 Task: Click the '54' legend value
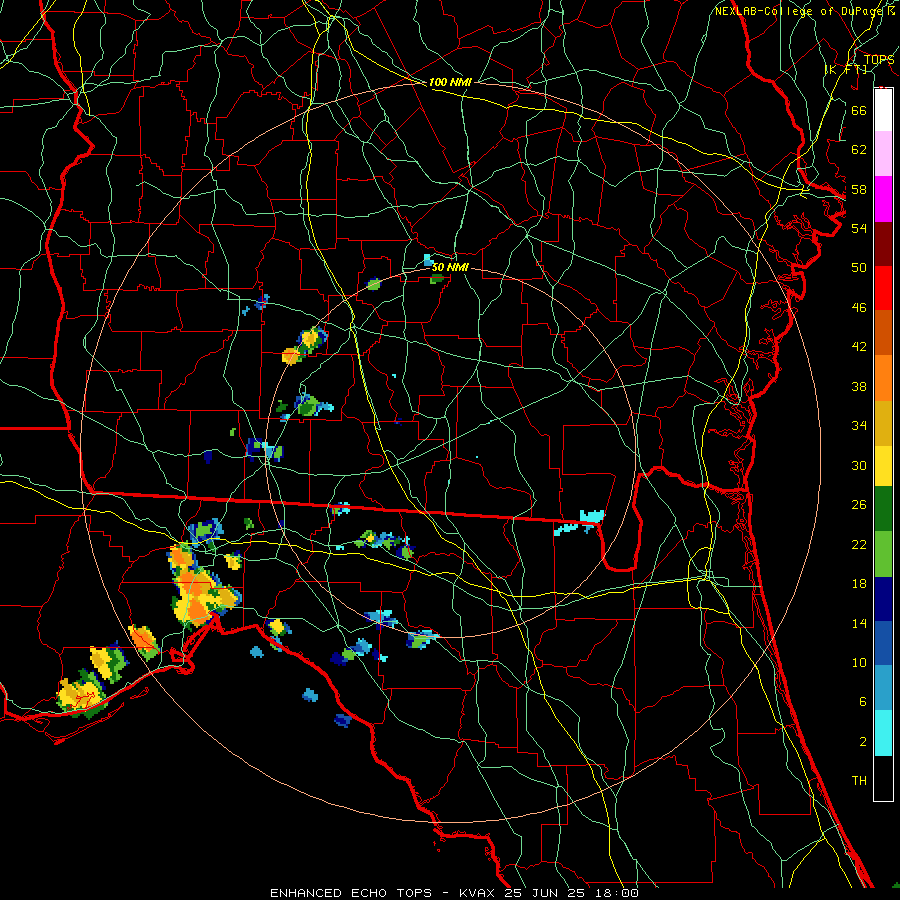coord(859,228)
